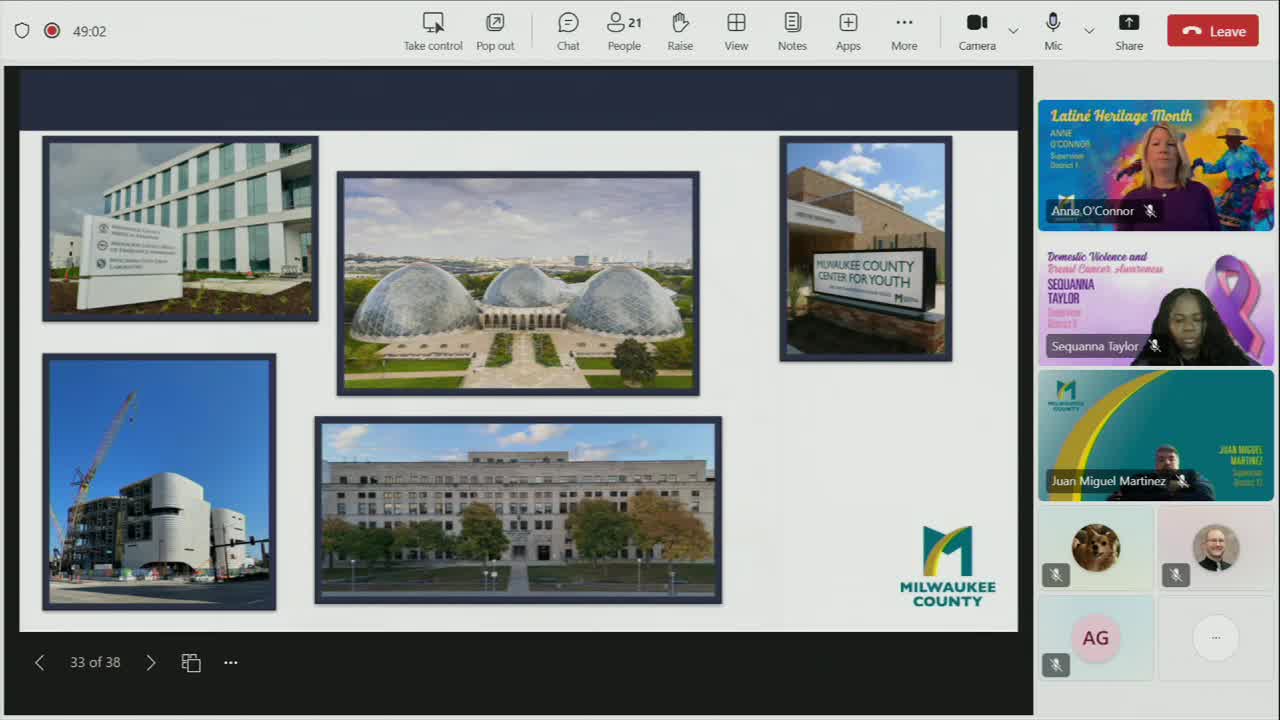This screenshot has height=720, width=1280.
Task: Open slide viewer more options ellipsis
Action: [x=231, y=662]
